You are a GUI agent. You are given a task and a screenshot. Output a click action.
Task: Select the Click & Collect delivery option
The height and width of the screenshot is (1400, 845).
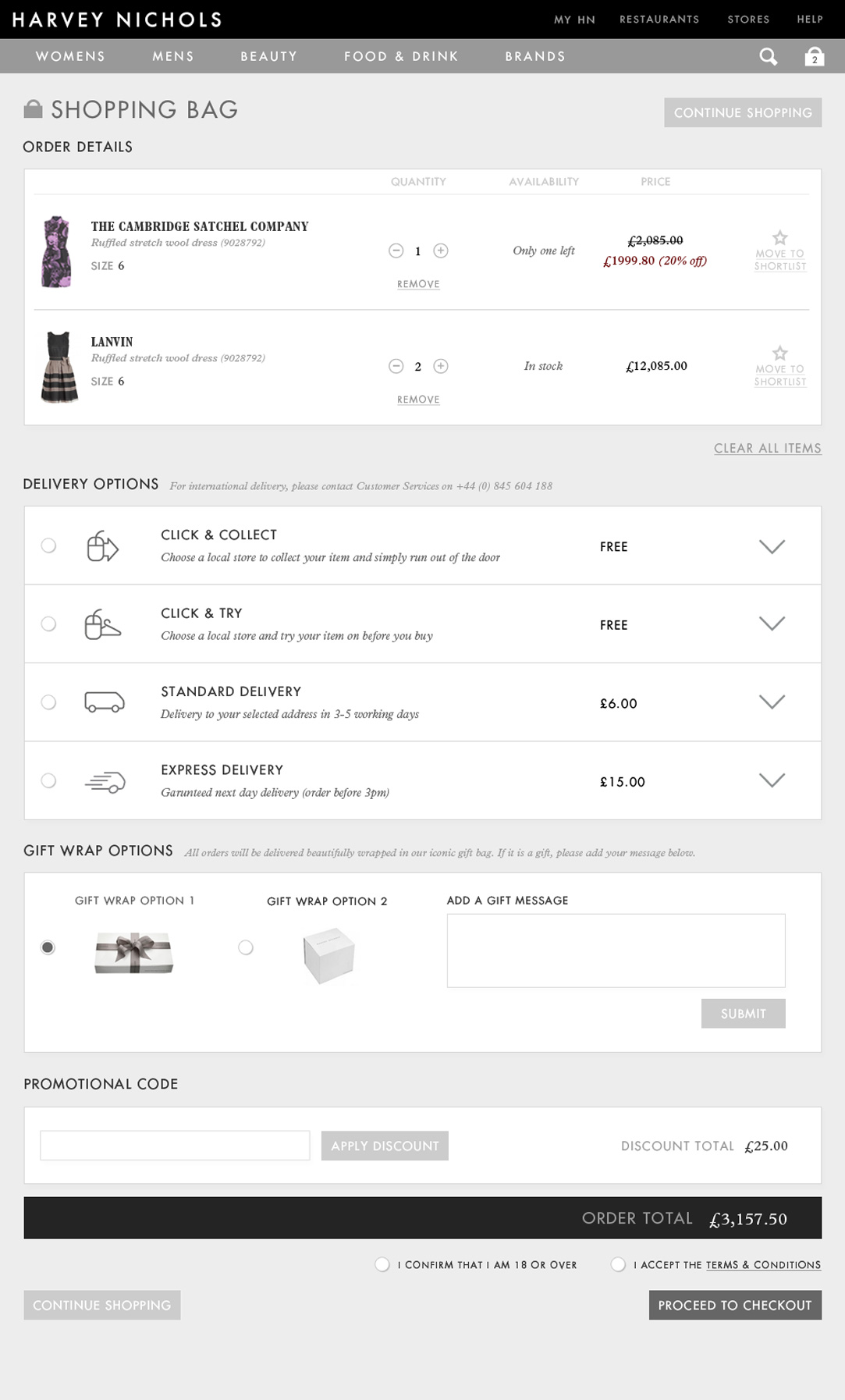48,545
